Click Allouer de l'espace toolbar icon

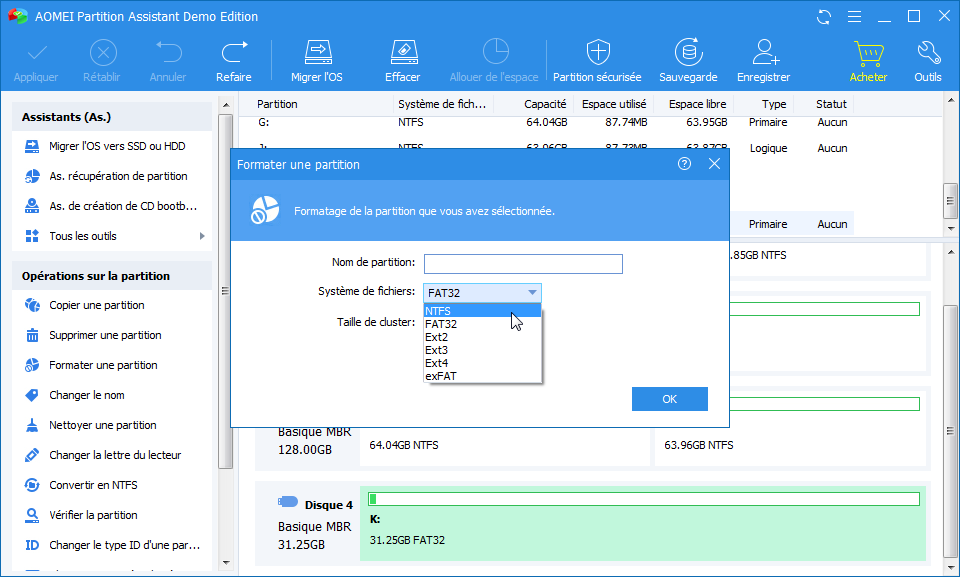[x=495, y=52]
